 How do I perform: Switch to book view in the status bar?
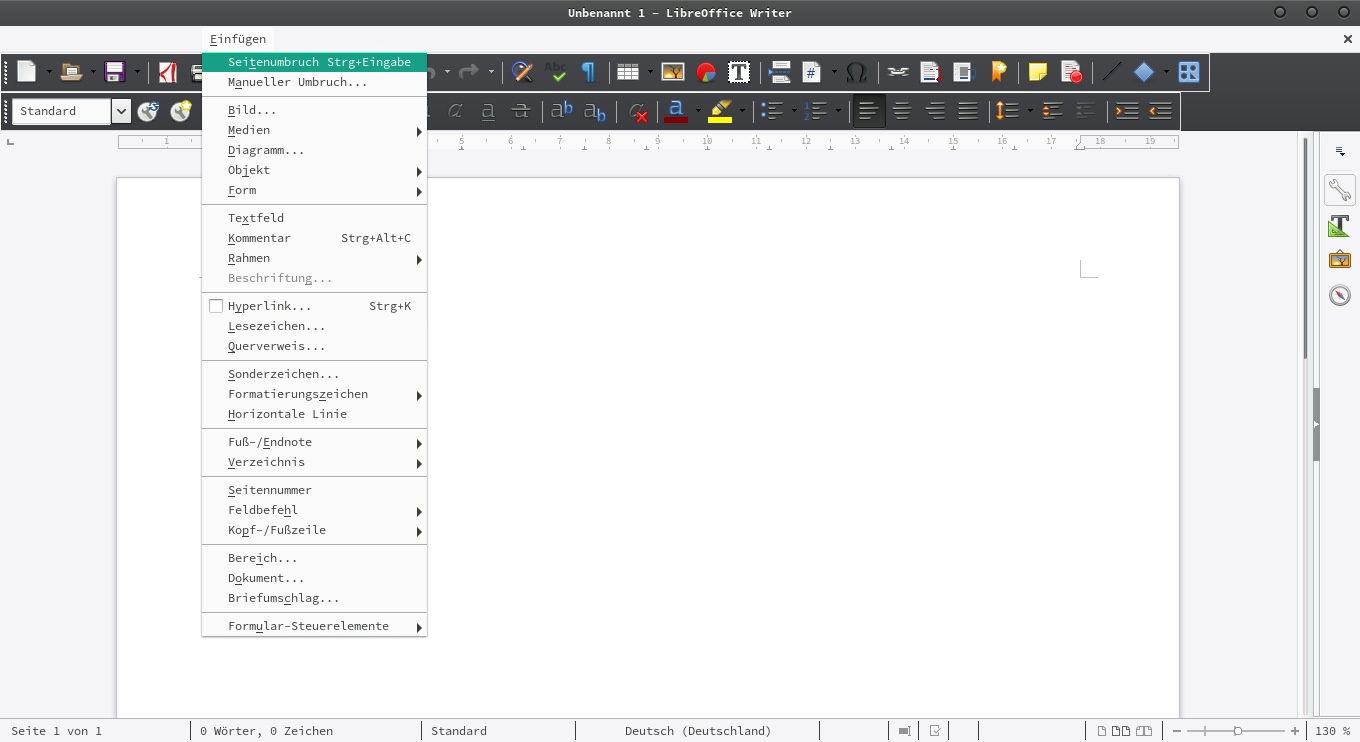[x=1144, y=731]
